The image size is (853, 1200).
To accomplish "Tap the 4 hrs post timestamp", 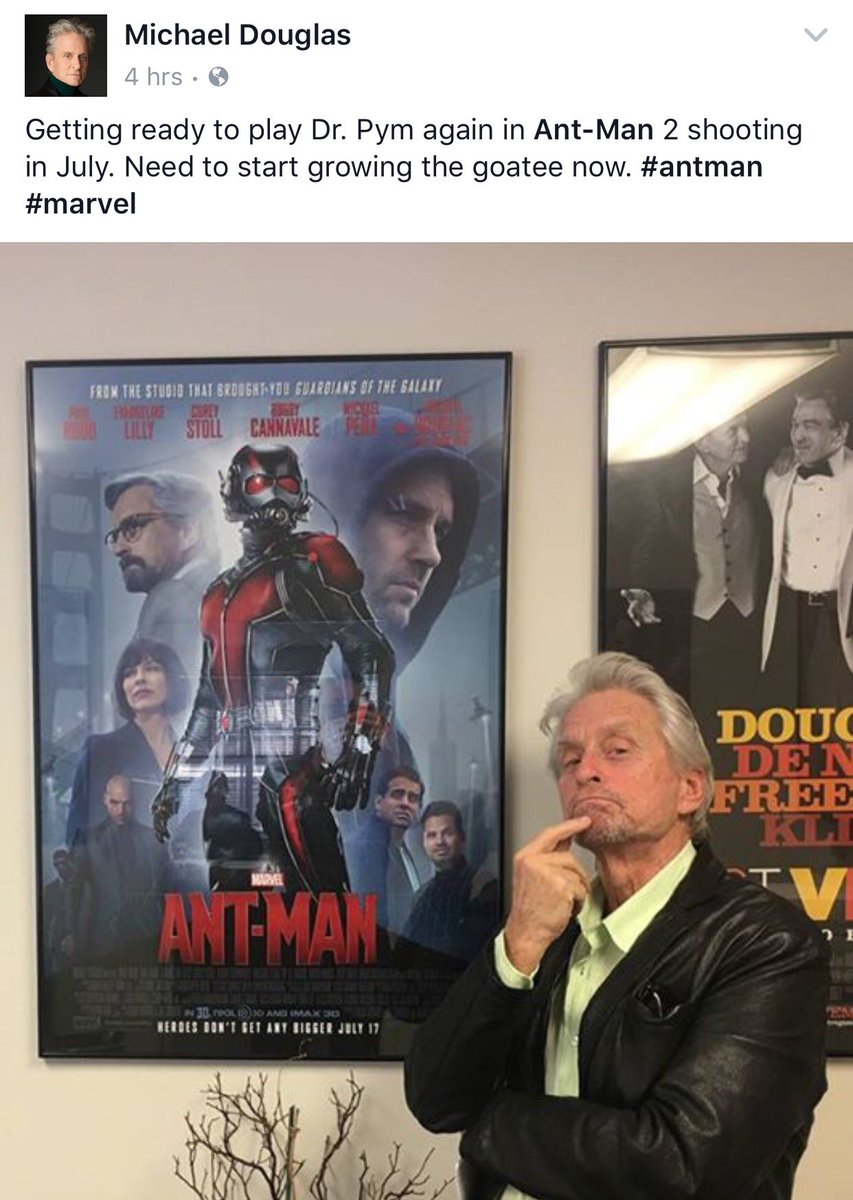I will (x=153, y=77).
